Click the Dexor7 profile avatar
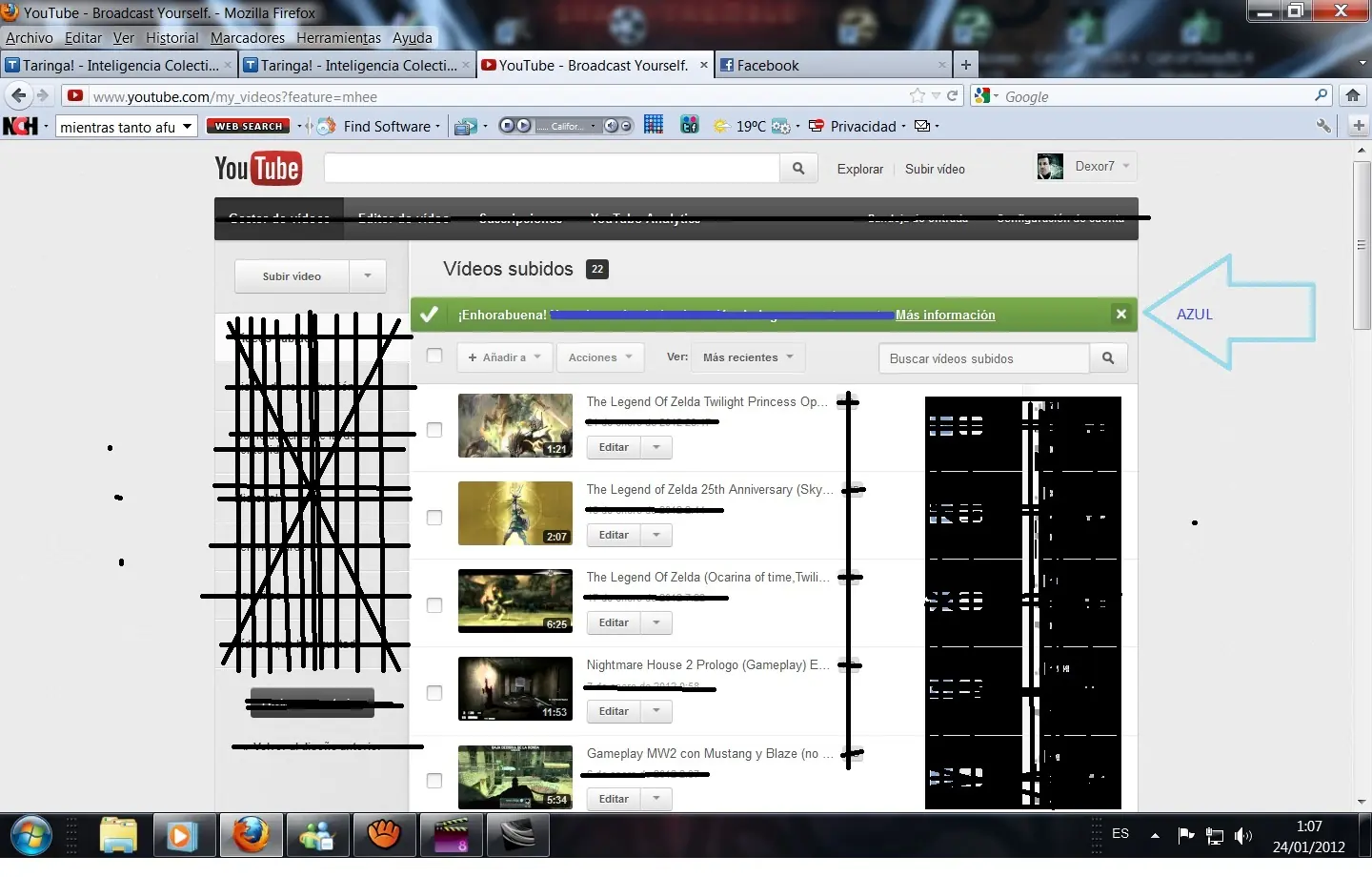Image resolution: width=1372 pixels, height=877 pixels. (x=1050, y=167)
